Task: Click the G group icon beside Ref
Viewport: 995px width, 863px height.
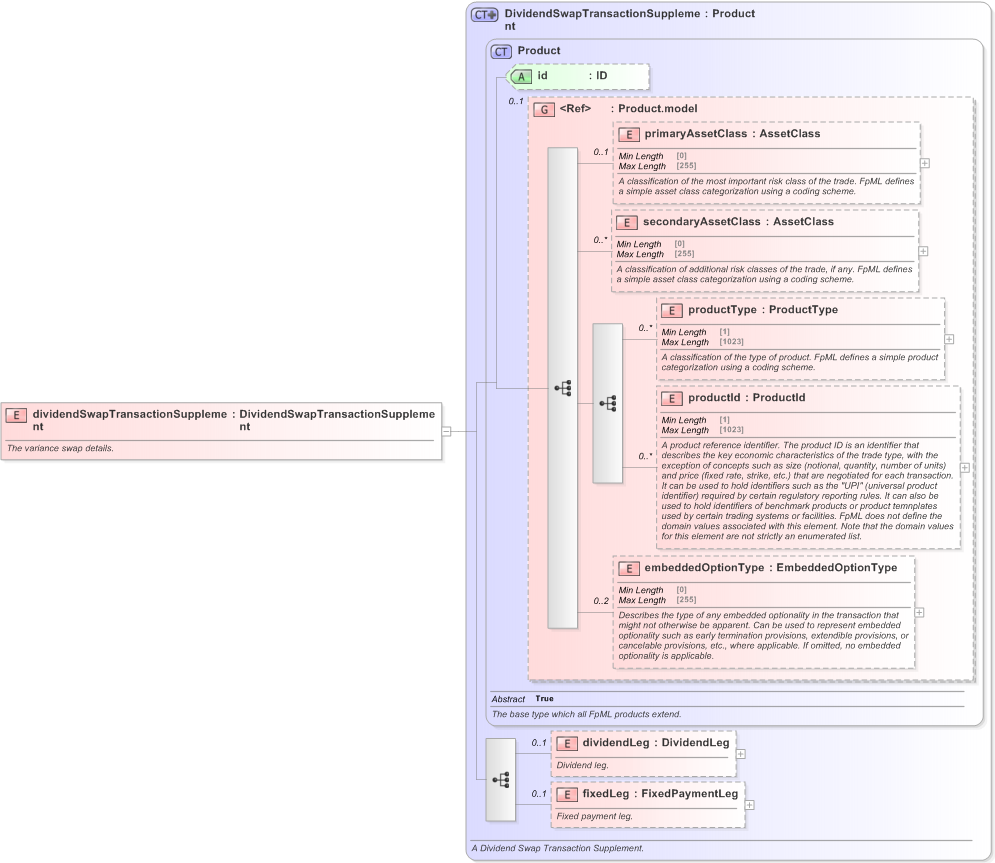Action: click(544, 110)
